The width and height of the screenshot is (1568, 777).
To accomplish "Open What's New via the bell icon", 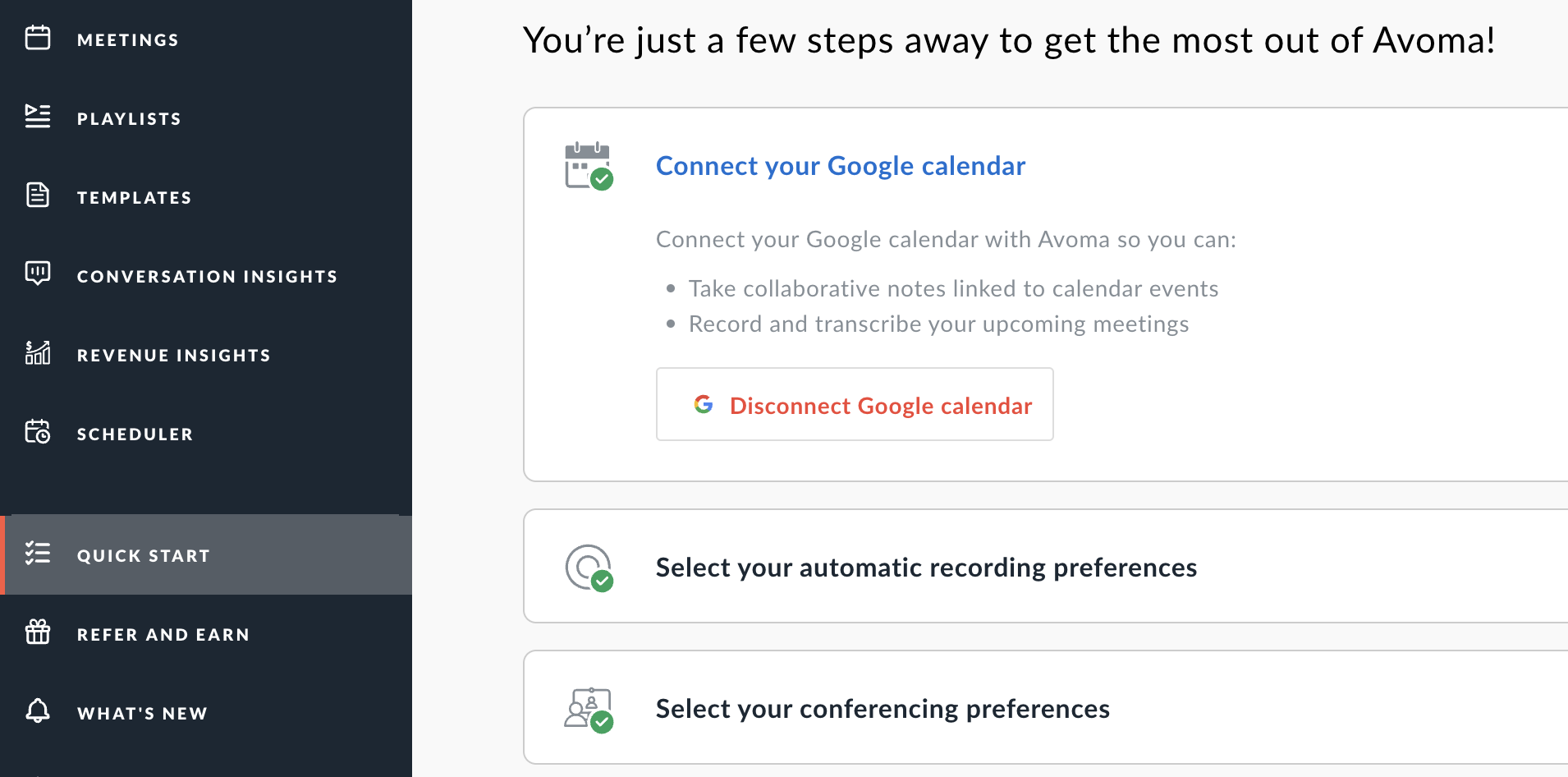I will coord(38,711).
